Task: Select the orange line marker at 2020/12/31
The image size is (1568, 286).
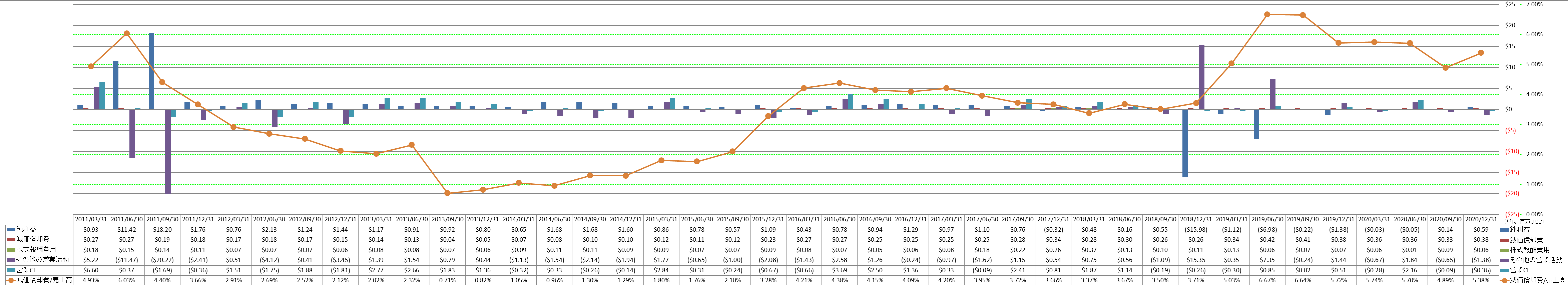Action: [x=1481, y=53]
